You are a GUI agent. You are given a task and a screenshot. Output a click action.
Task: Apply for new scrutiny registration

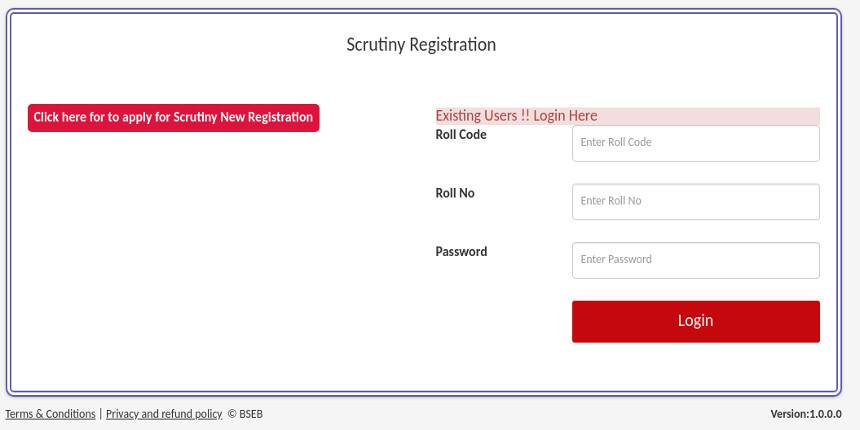[173, 118]
